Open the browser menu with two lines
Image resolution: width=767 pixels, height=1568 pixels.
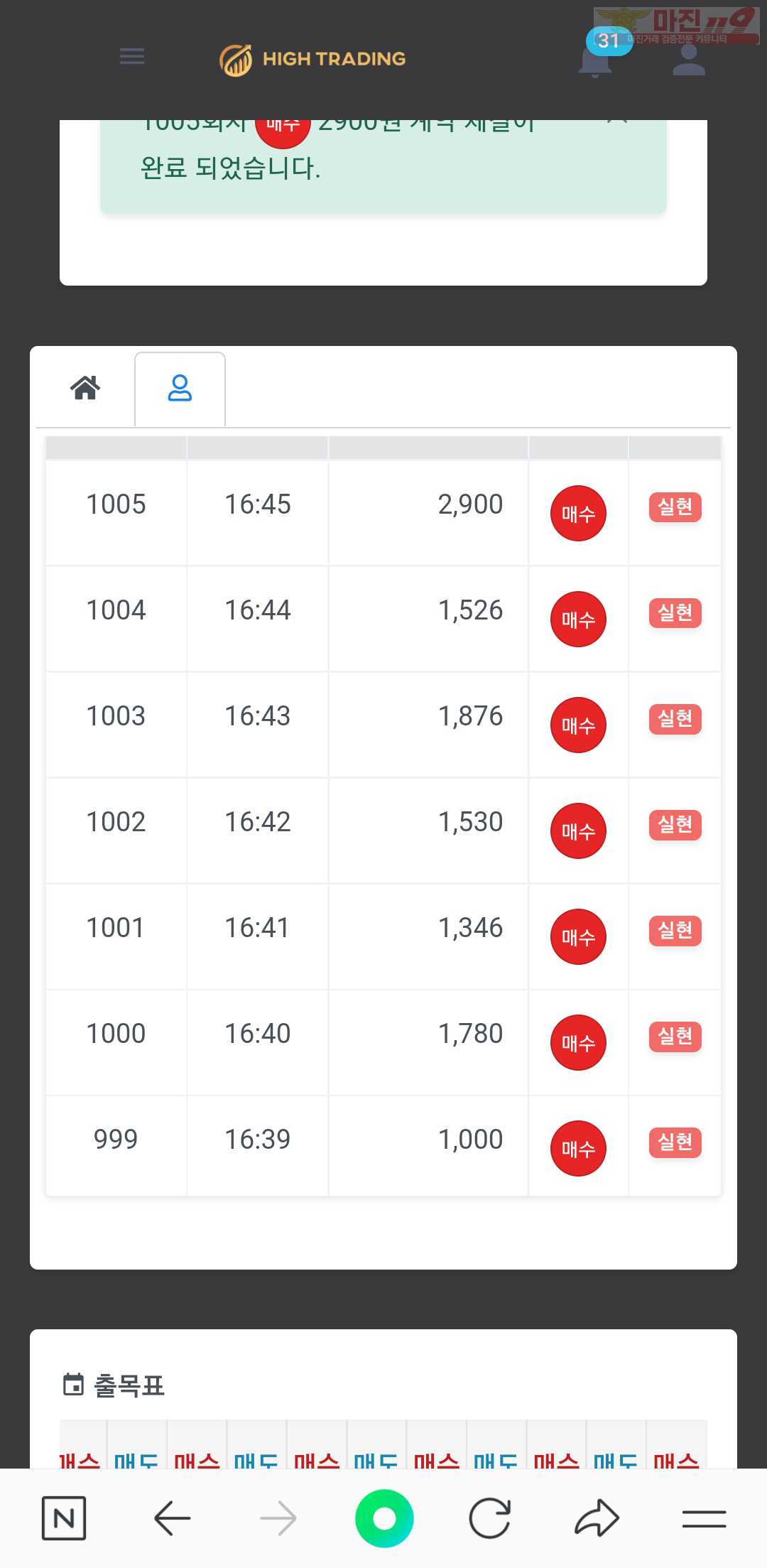704,1518
